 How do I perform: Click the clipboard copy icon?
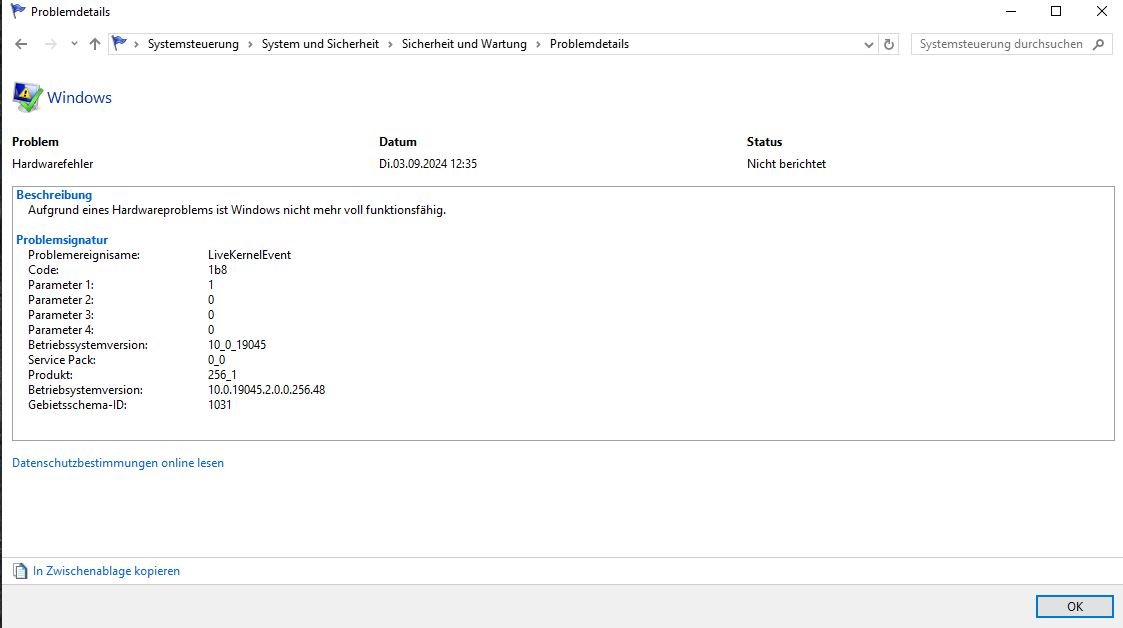coord(20,571)
